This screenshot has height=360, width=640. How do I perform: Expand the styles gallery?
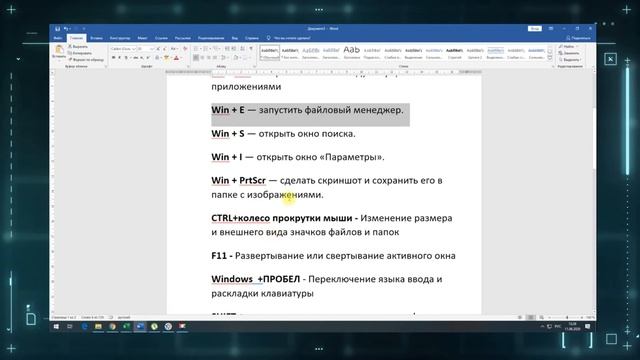[x=549, y=58]
